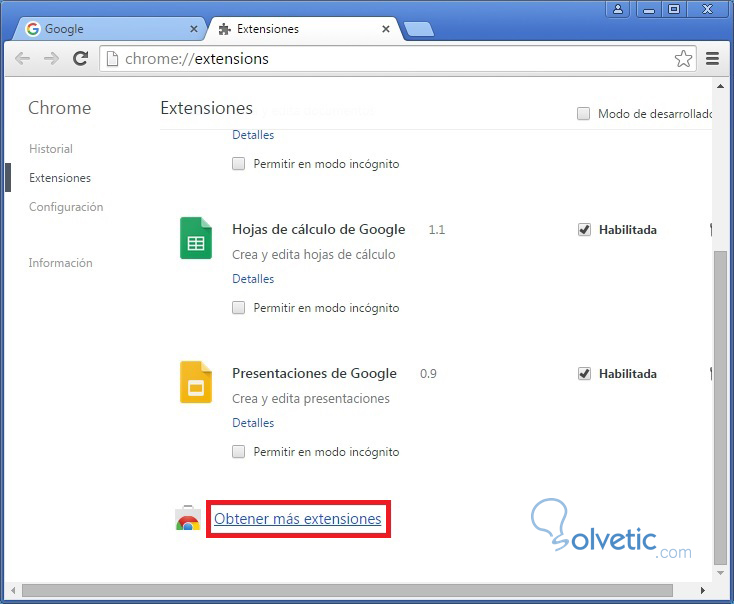Click the browser forward arrow
This screenshot has height=604, width=734.
[51, 59]
